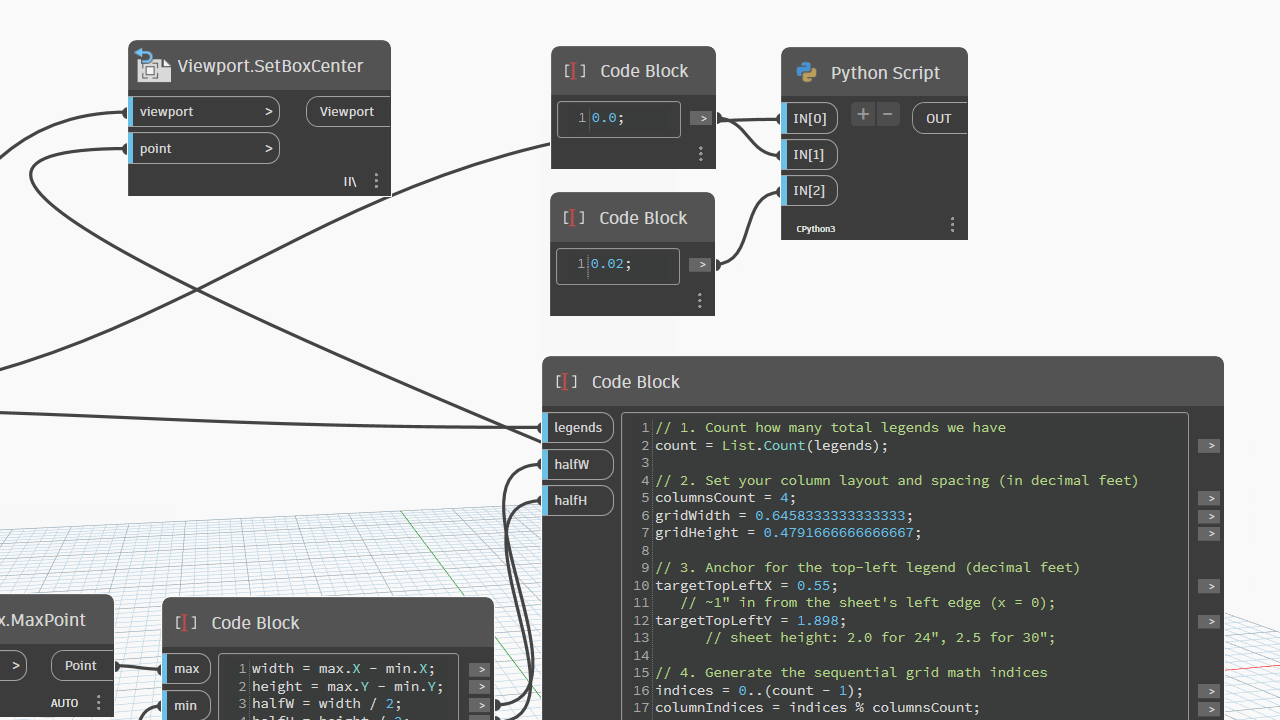Select the IN[1] port on Python Script
The image size is (1280, 720).
[x=809, y=155]
